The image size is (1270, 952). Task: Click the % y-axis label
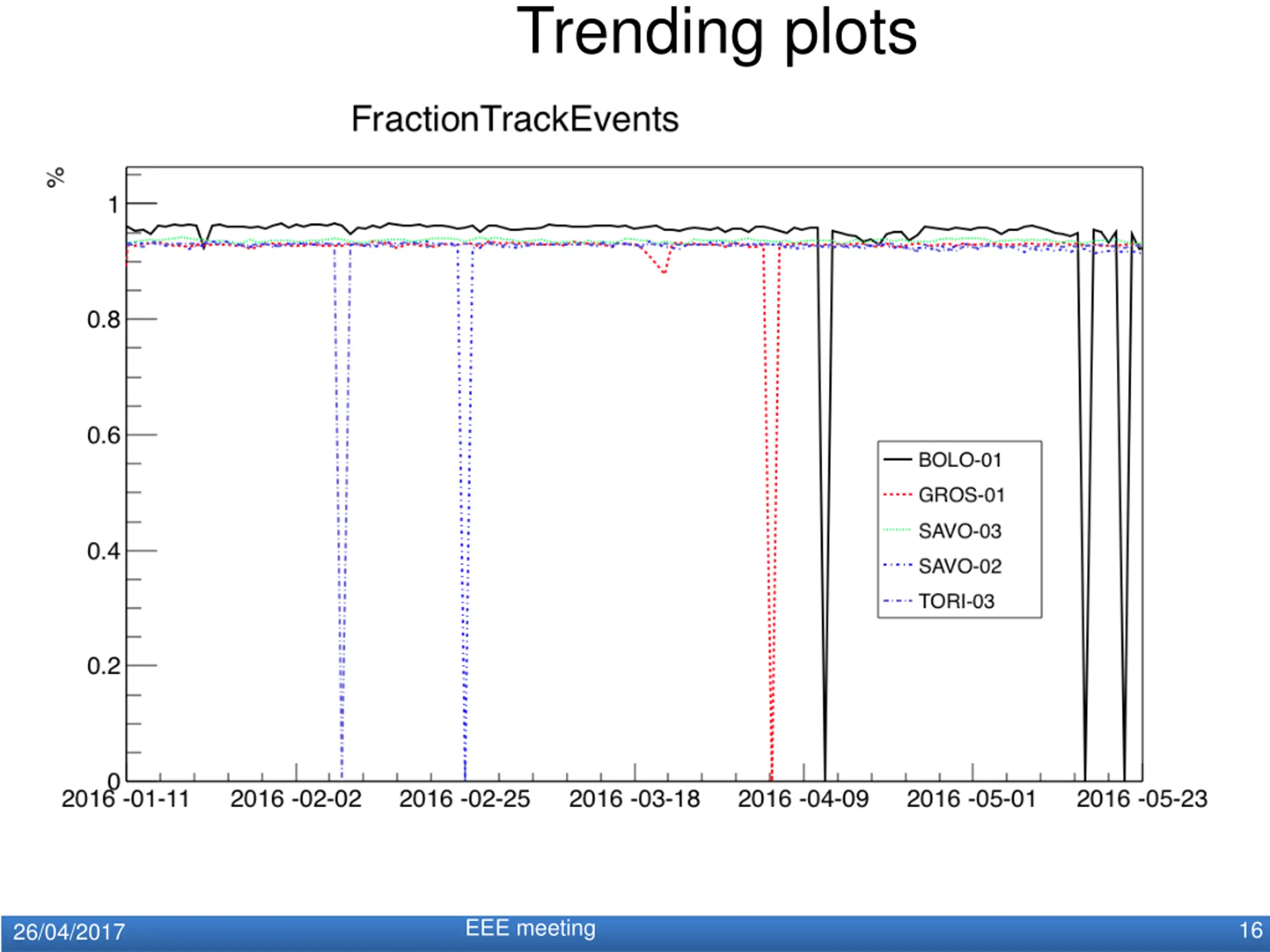coord(56,178)
